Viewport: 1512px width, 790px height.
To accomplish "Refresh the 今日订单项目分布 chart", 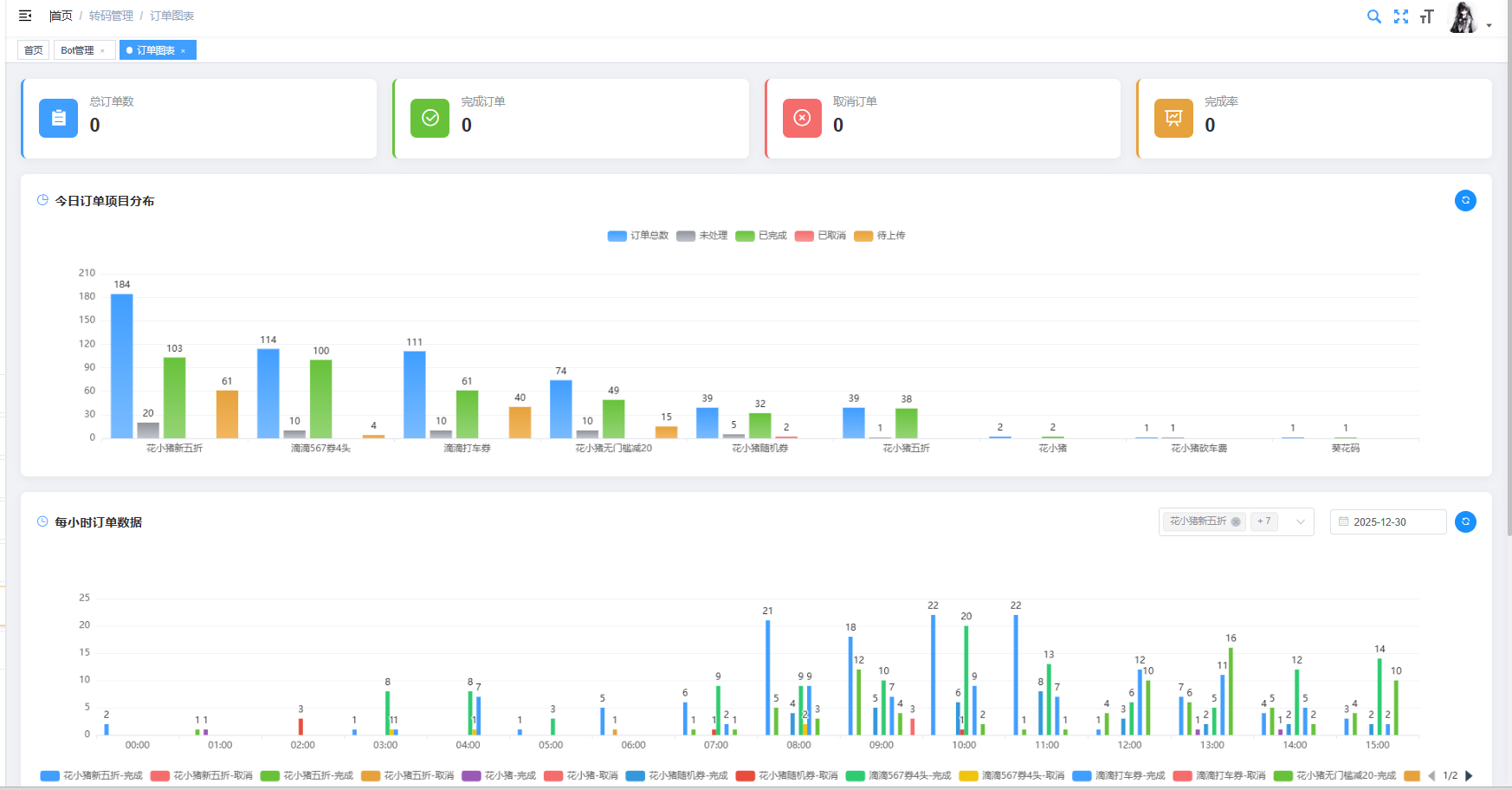I will [1465, 201].
